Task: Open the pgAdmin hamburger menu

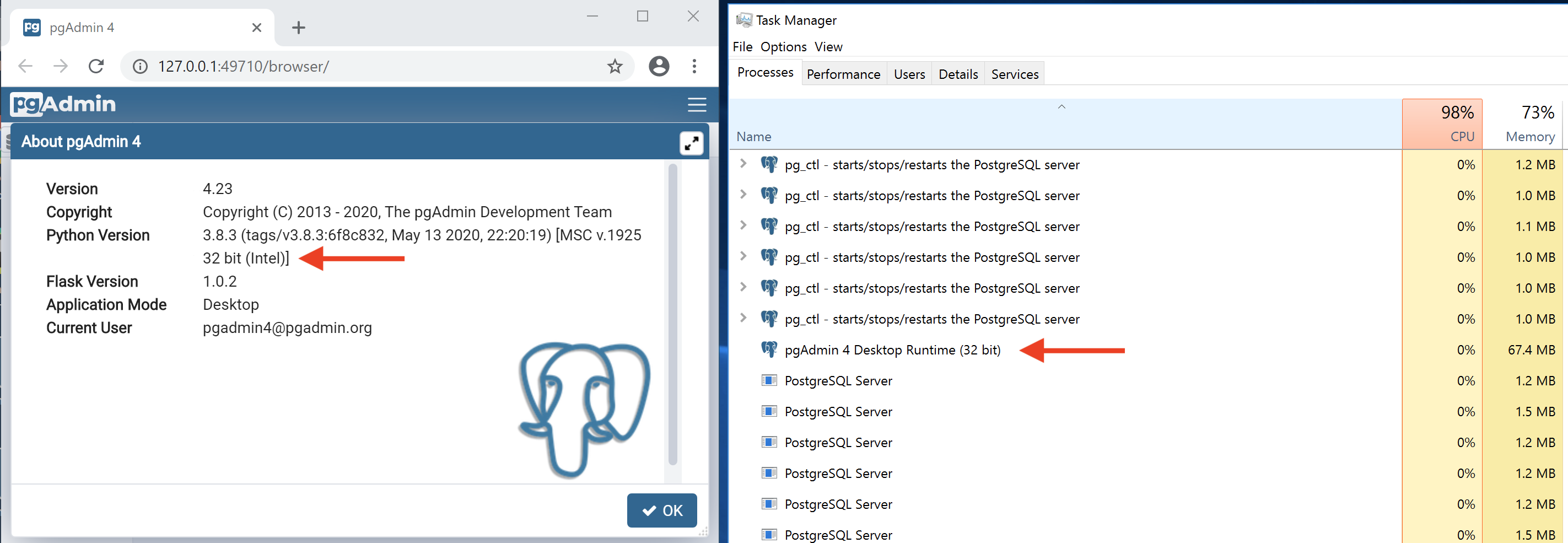Action: point(696,105)
